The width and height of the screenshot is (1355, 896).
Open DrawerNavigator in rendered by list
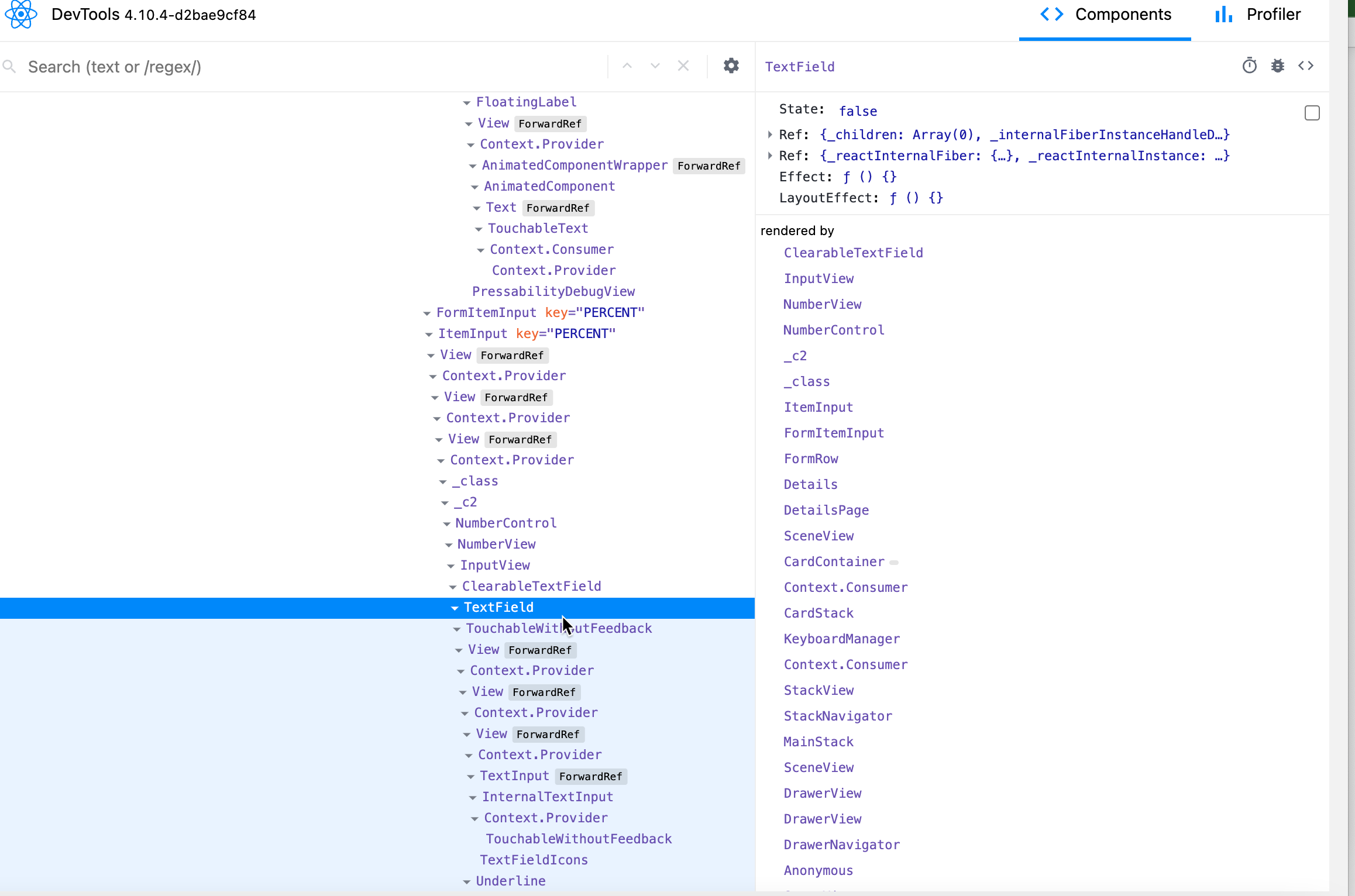[841, 845]
